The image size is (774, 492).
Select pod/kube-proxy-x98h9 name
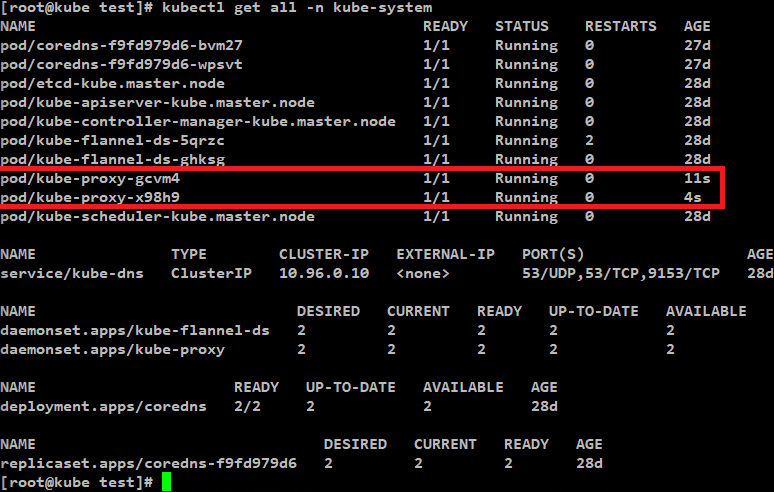(x=90, y=197)
